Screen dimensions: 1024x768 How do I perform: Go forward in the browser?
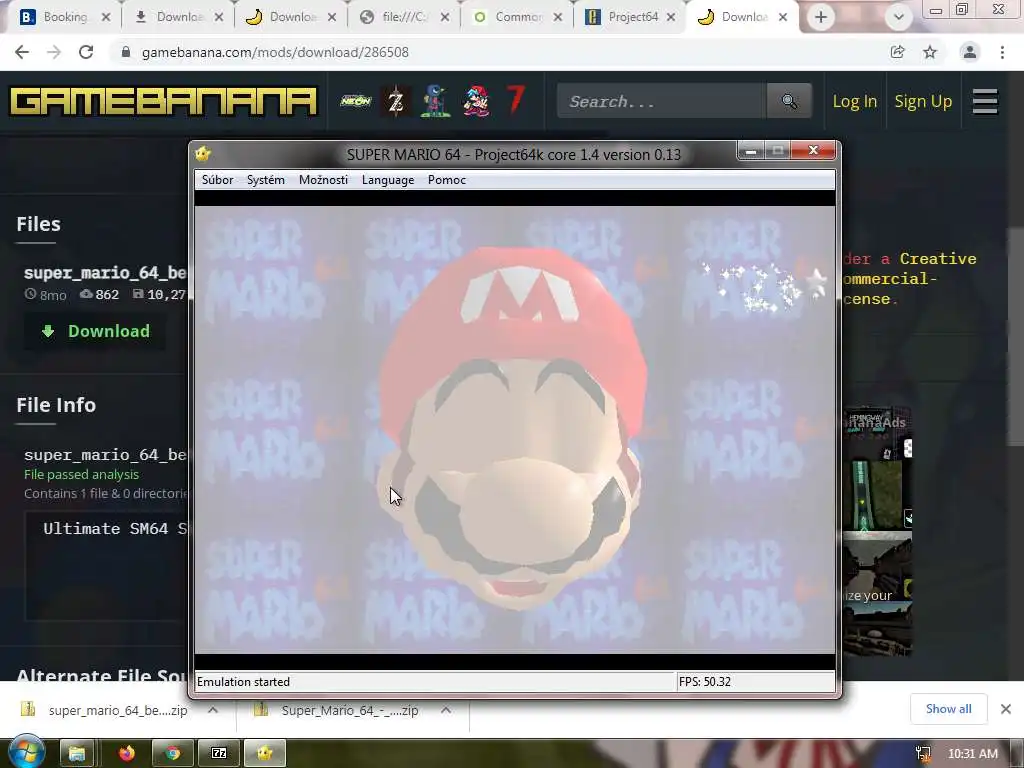tap(54, 52)
